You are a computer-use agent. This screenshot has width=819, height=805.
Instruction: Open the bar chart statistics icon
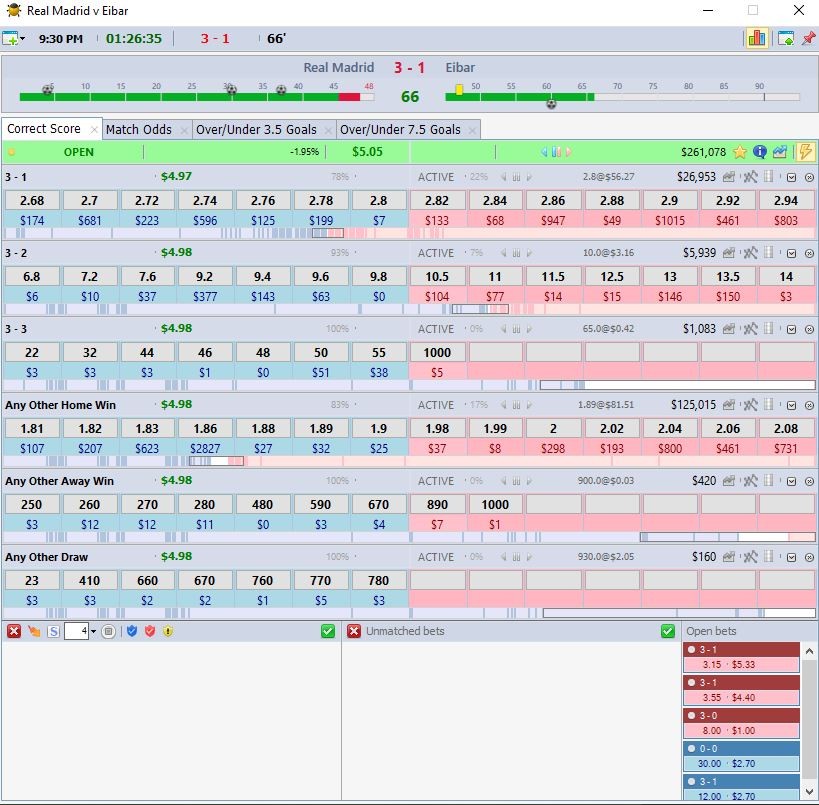pos(756,38)
